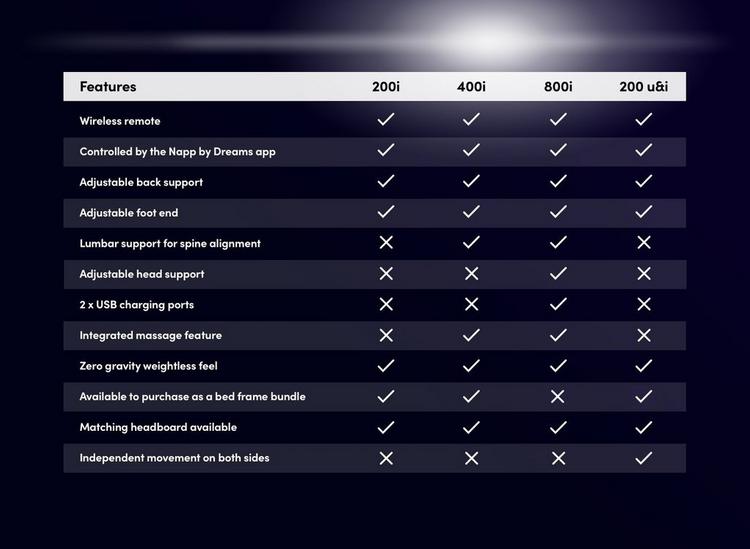Image resolution: width=750 pixels, height=549 pixels.
Task: Click the Independent movement on both sides label
Action: (x=175, y=458)
